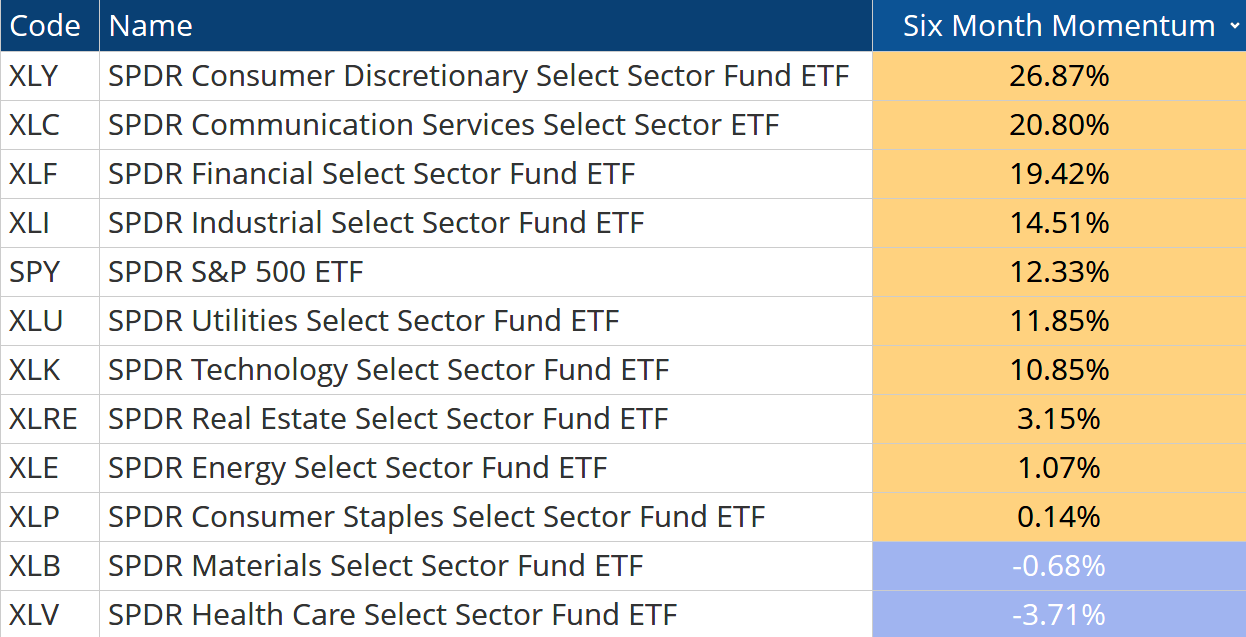1246x637 pixels.
Task: Select SPDR Financial Select Sector Fund ETF name
Action: tap(372, 174)
